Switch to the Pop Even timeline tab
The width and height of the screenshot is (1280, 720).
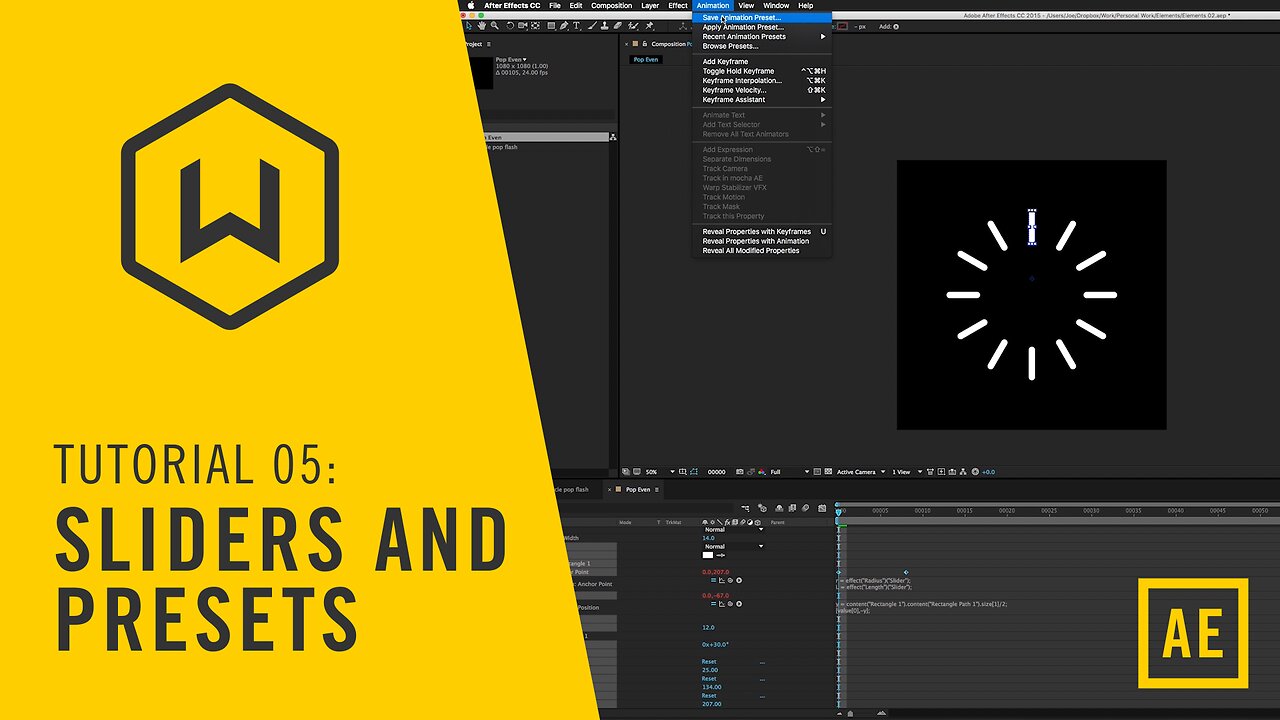point(637,490)
